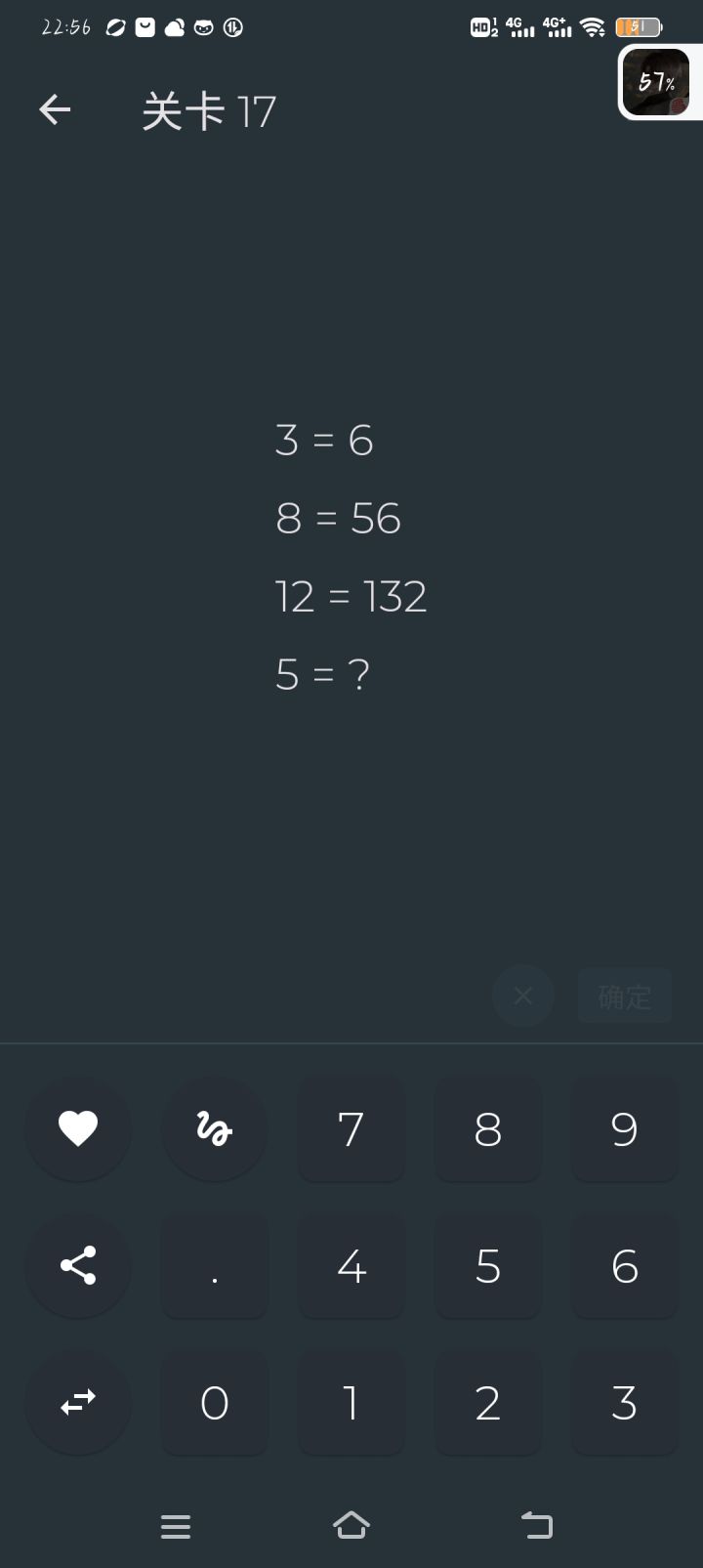Tap the floating 57% overlay widget

[x=657, y=82]
